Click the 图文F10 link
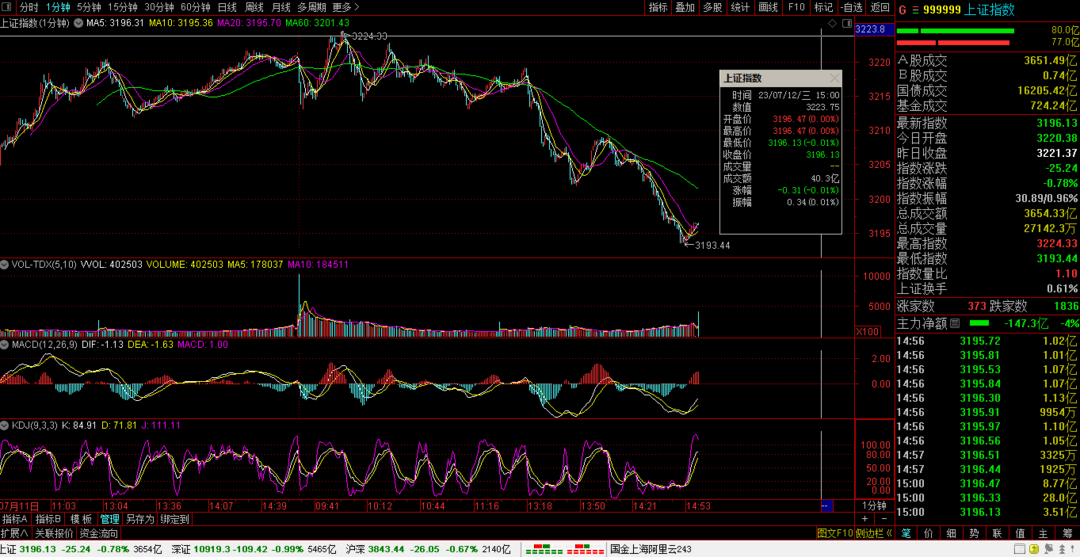Screen dimensions: 1080x557 834,533
